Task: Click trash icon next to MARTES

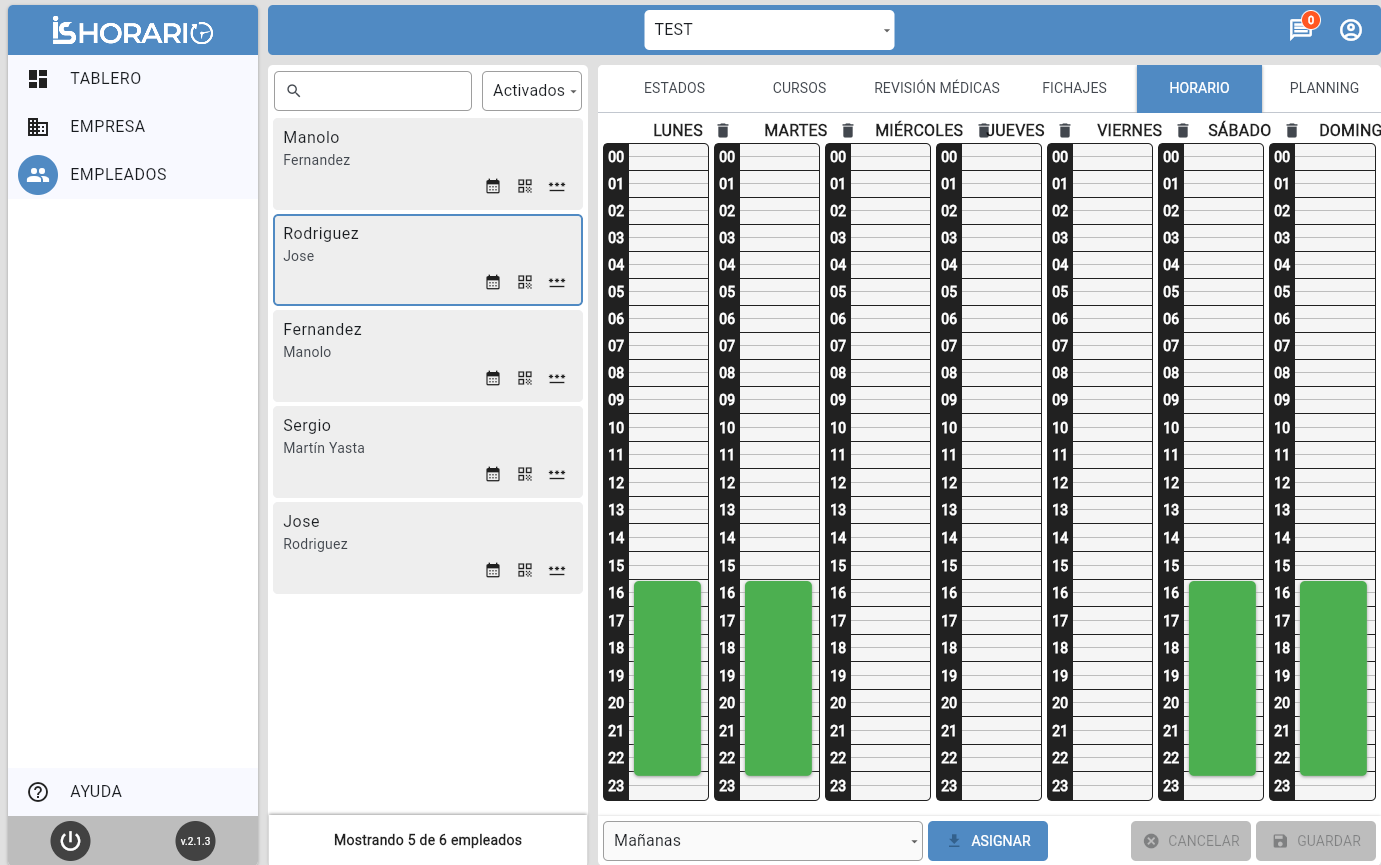Action: [848, 131]
